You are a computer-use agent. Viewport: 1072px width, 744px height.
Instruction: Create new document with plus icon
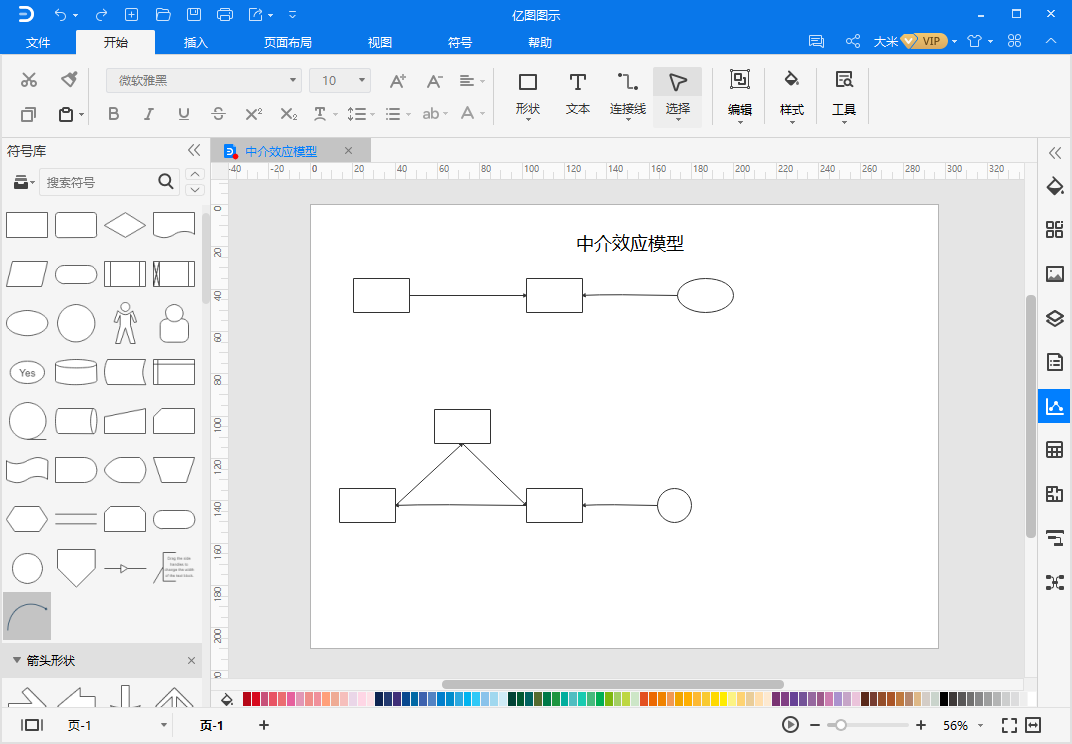click(131, 14)
